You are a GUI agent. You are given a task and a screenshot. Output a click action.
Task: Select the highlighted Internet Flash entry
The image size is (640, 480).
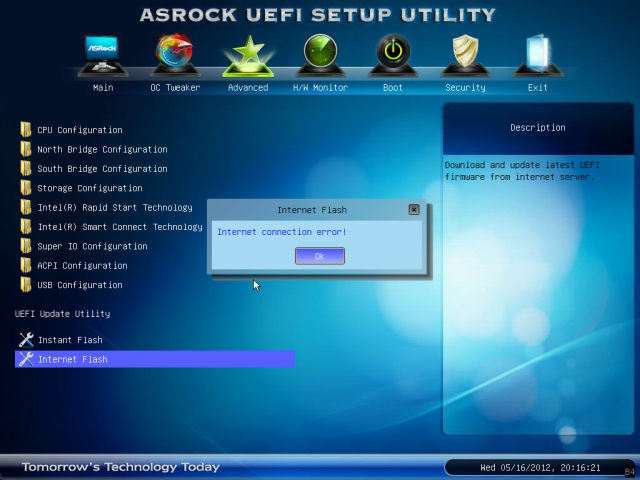(155, 359)
